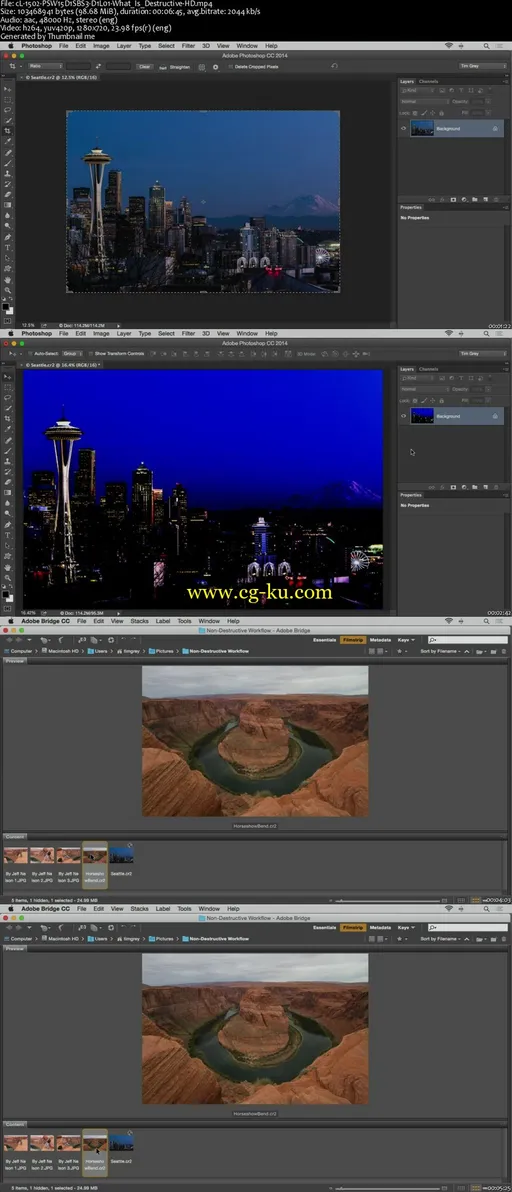Click the search field in the first Bridge frame
Image resolution: width=512 pixels, height=1192 pixels.
coord(469,639)
